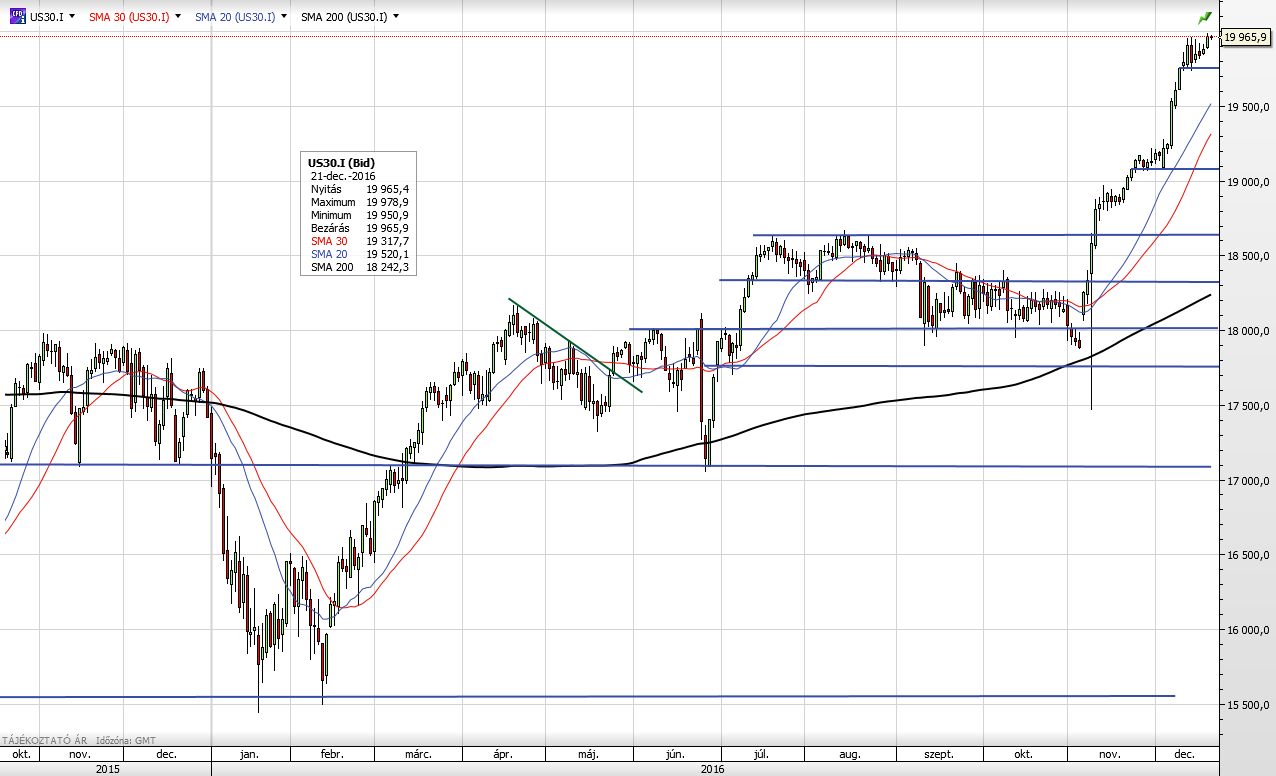Click the 17 000,0 price axis label
Screen dimensions: 1276x776
[1248, 481]
